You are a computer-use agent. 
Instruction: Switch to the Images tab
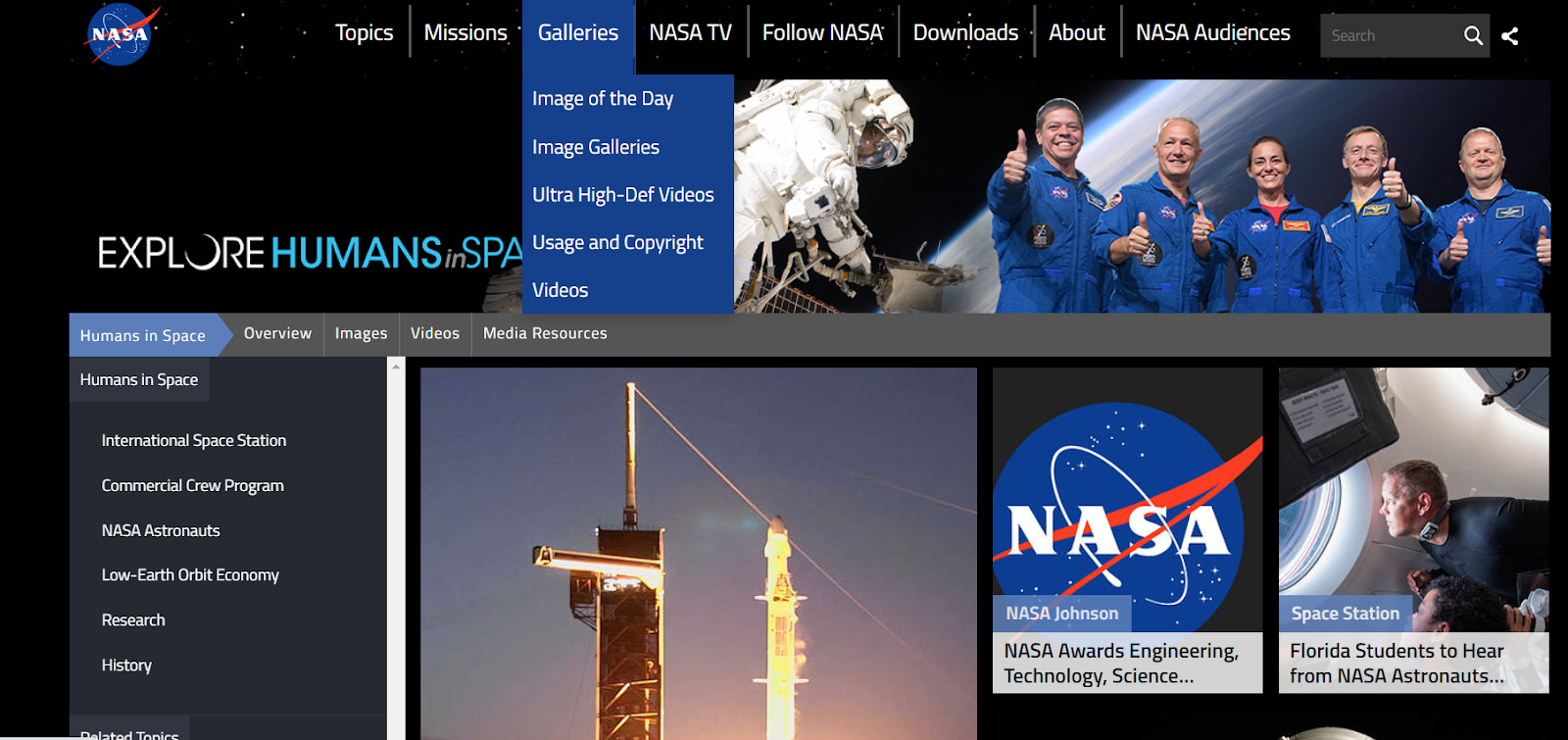point(361,333)
